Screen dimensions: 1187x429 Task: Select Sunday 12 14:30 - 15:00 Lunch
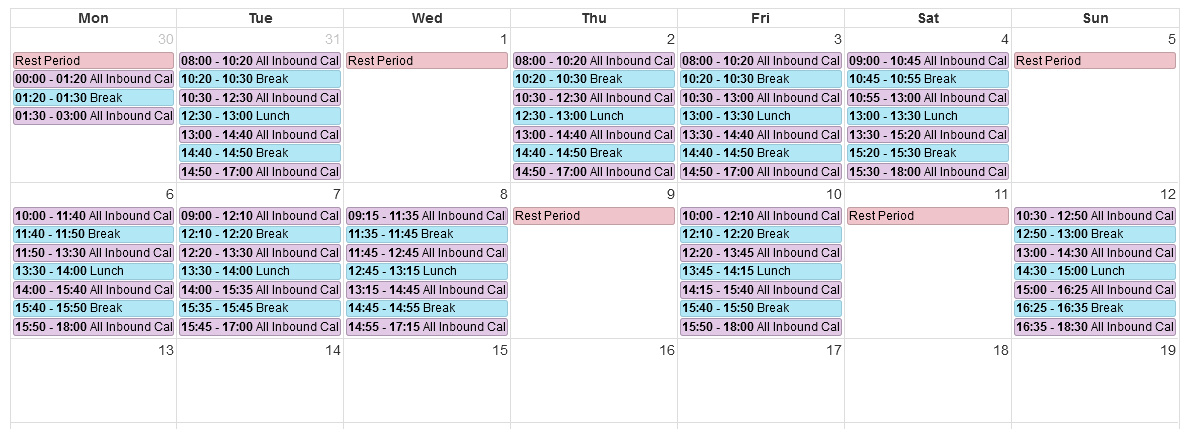click(x=1095, y=271)
